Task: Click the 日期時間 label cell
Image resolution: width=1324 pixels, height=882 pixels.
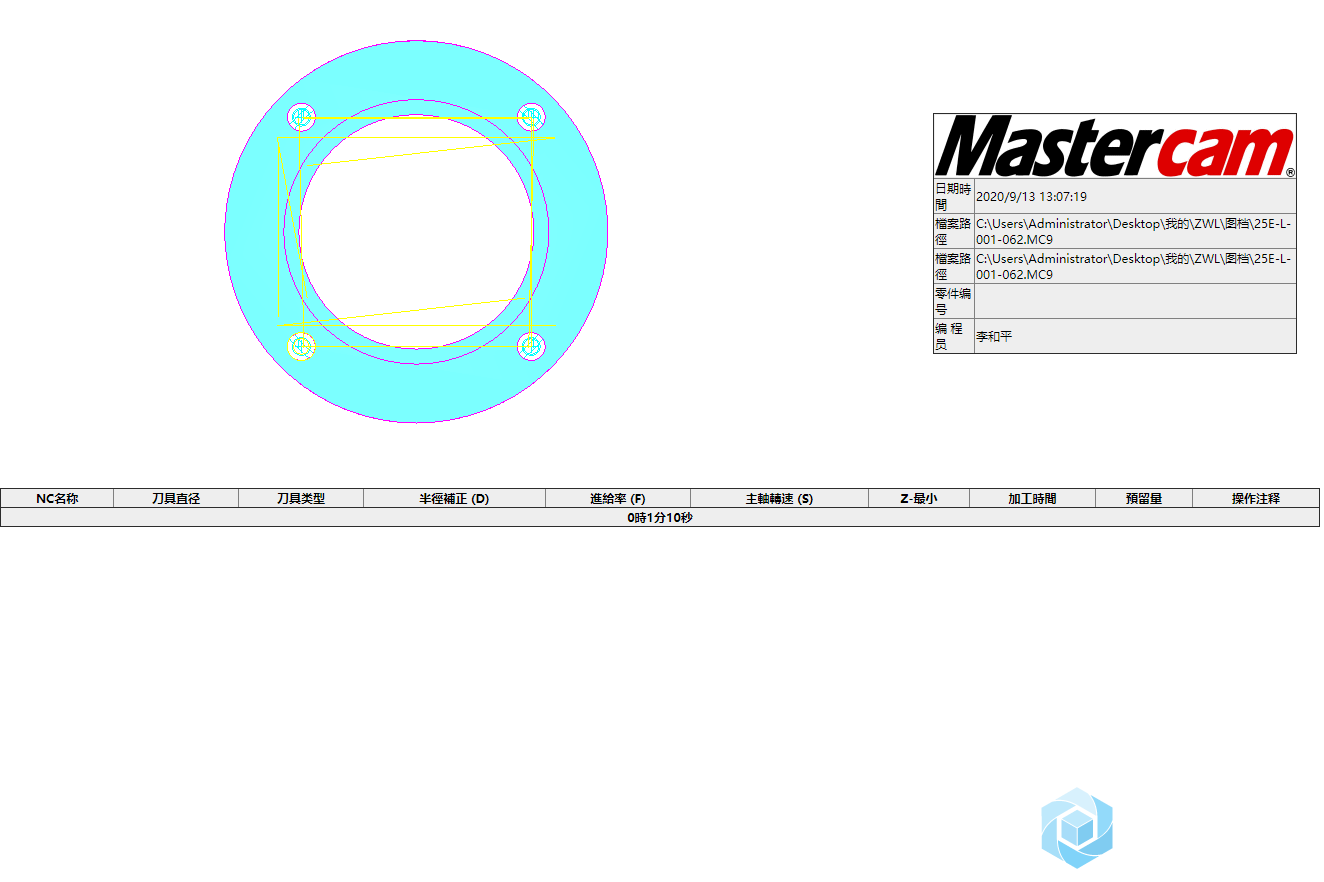Action: (x=954, y=197)
